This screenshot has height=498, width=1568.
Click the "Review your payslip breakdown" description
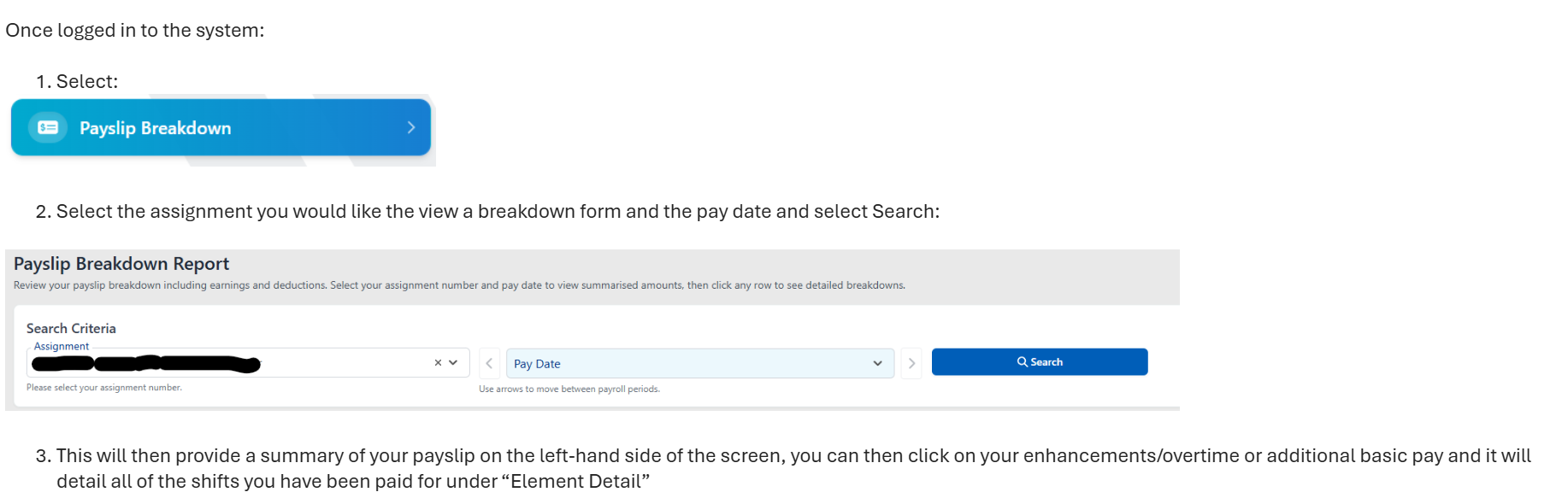(x=459, y=285)
